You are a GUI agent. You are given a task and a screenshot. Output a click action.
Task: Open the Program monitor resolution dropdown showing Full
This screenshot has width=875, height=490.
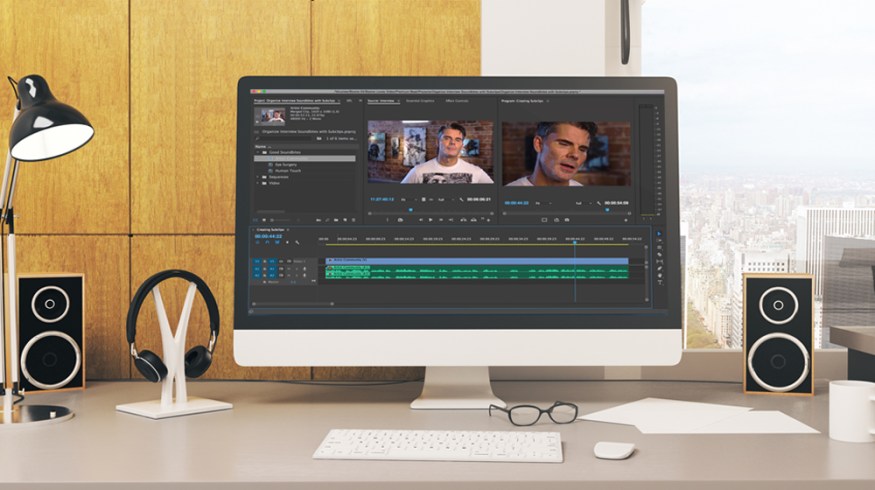580,202
